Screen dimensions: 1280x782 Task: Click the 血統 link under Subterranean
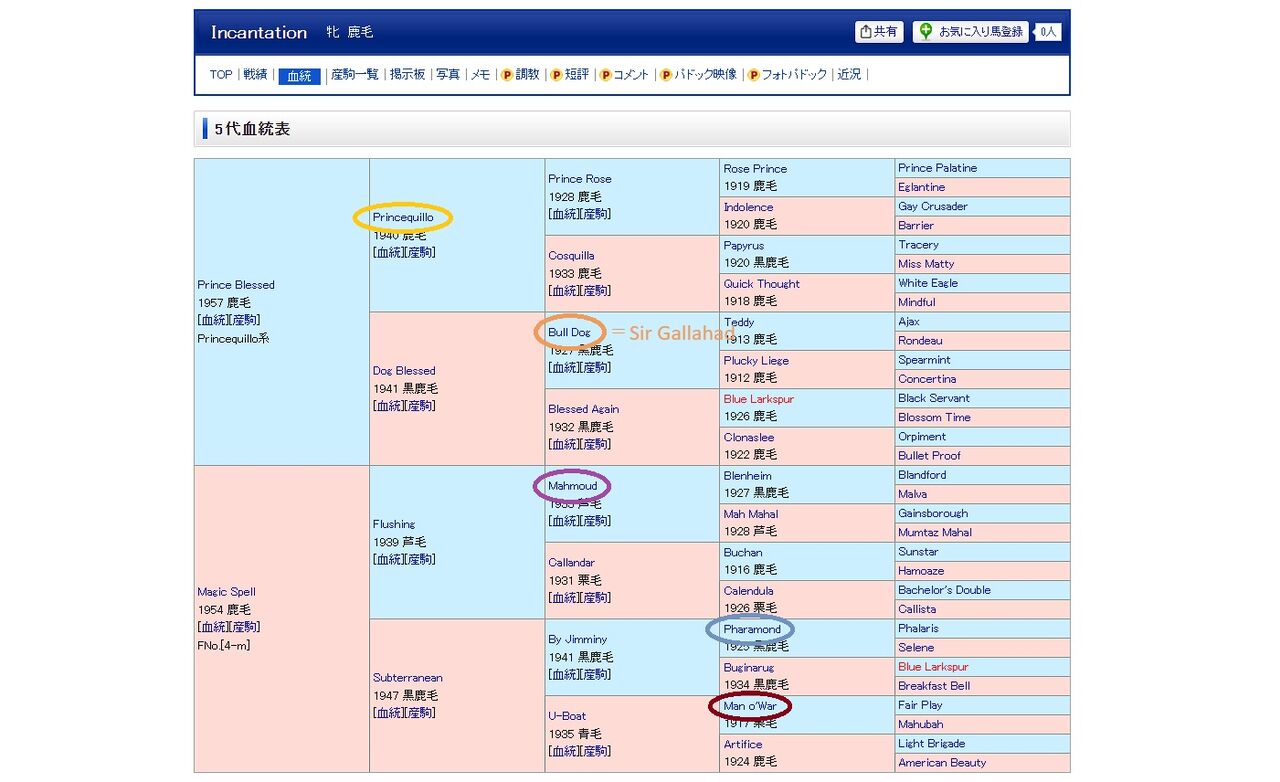point(389,713)
